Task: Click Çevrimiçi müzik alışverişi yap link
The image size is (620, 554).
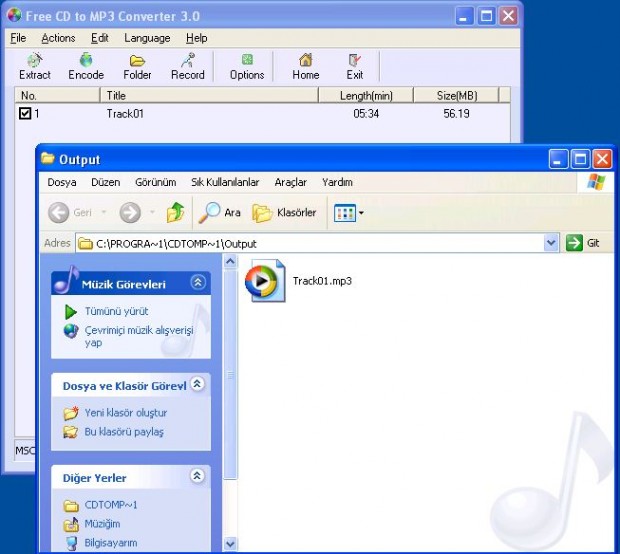Action: (x=139, y=337)
